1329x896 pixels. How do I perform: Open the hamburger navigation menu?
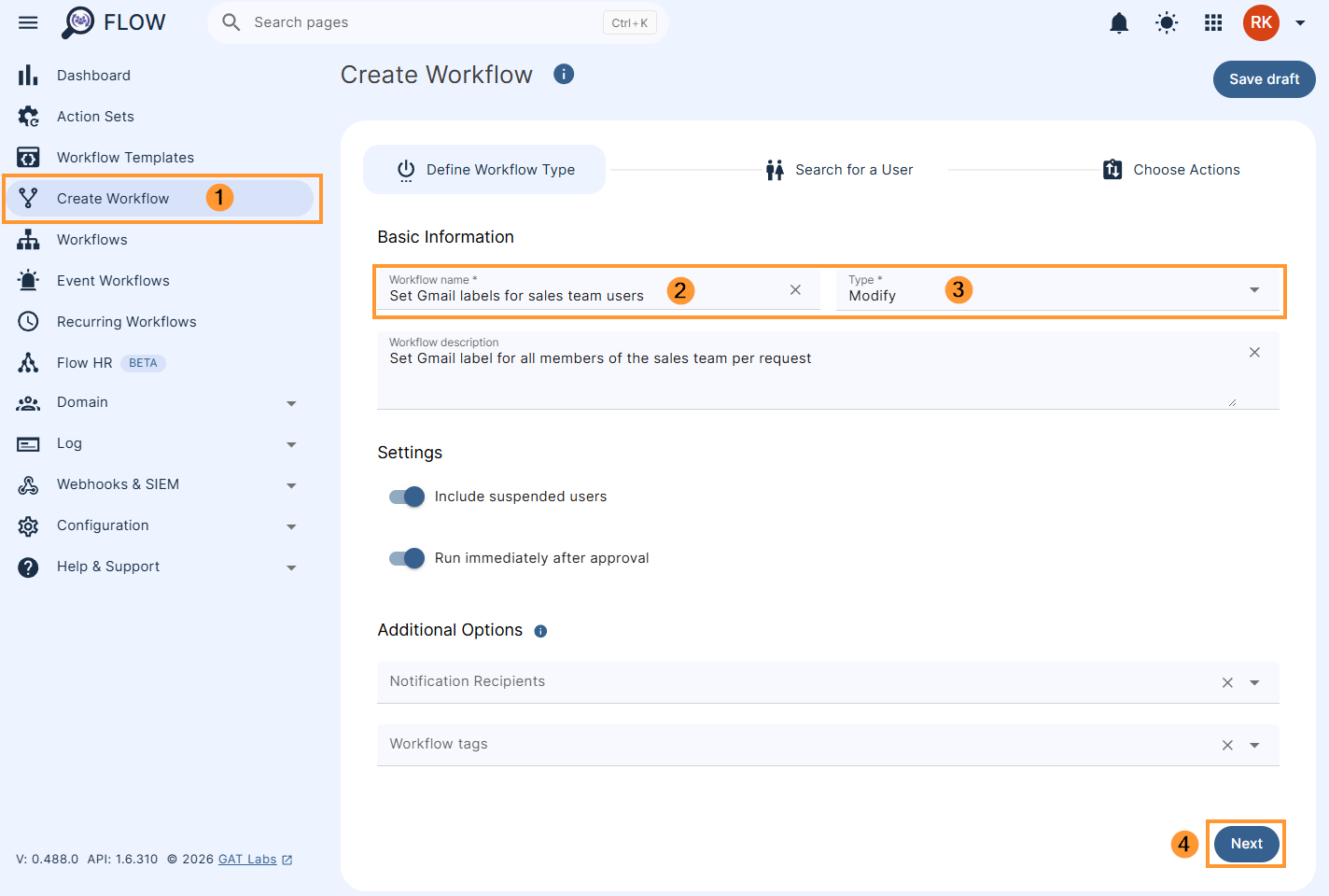[28, 22]
